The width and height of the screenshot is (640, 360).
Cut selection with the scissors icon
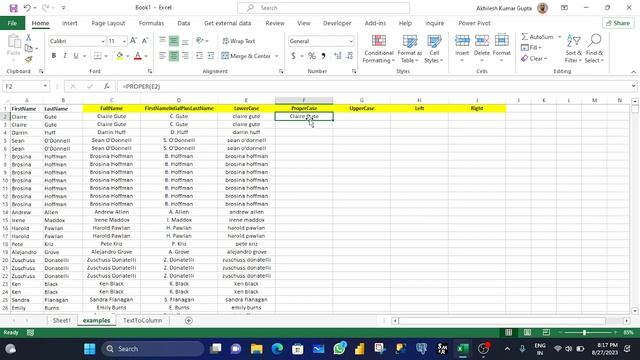(29, 38)
